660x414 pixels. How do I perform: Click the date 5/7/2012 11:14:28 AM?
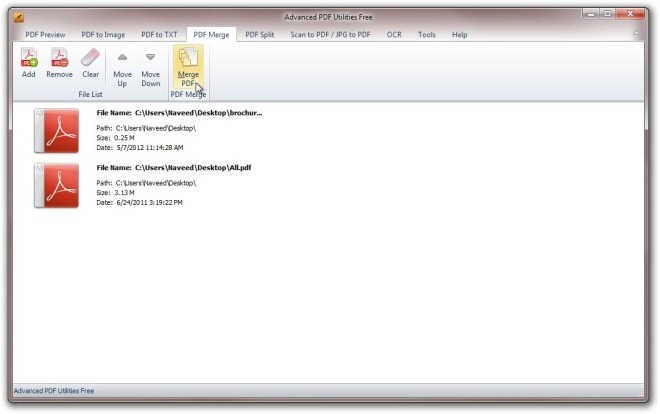click(x=150, y=148)
